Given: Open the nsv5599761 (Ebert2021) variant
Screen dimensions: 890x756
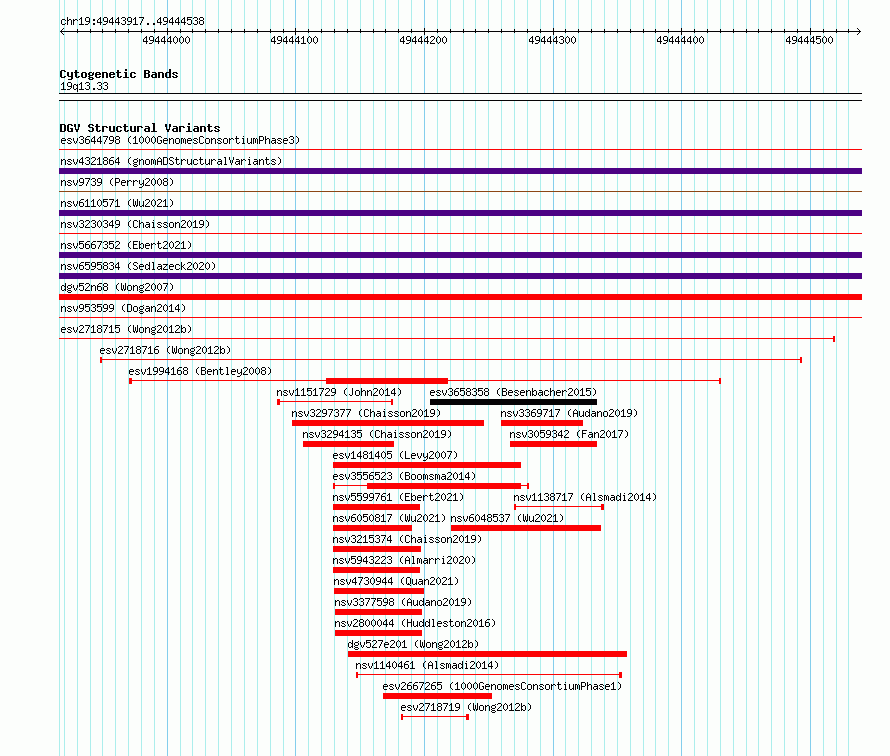Looking at the screenshot, I should [398, 497].
